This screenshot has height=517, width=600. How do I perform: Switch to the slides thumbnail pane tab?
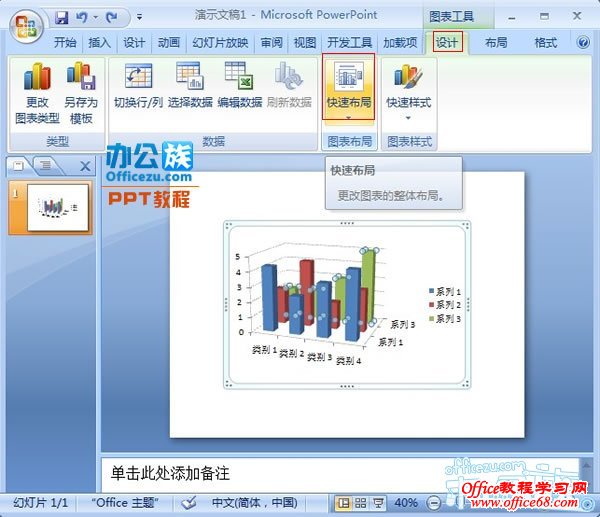(19, 166)
